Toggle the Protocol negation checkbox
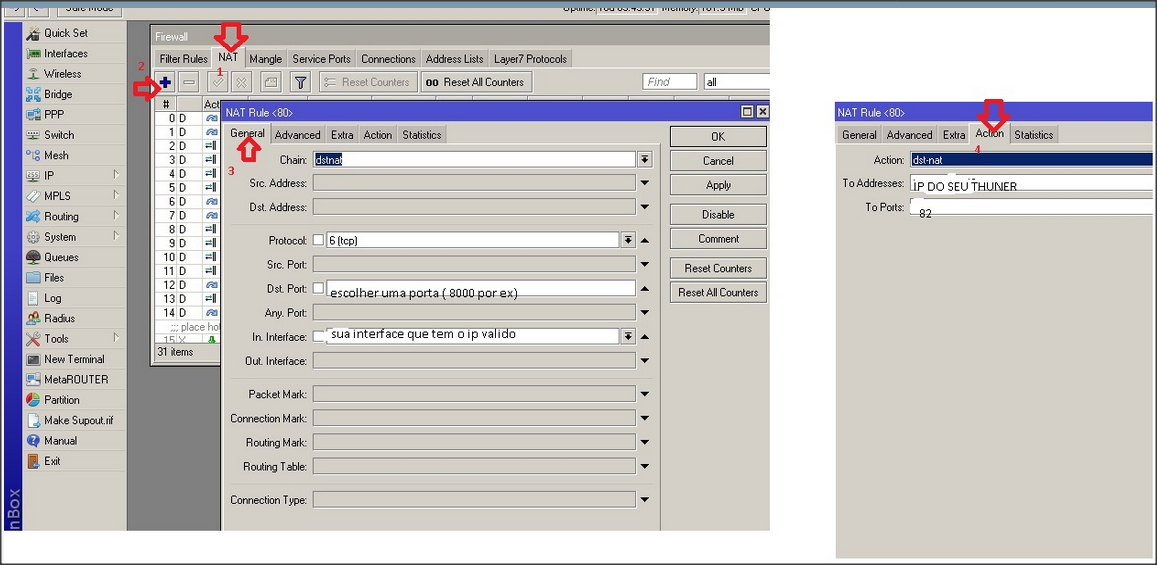This screenshot has height=565, width=1157. (x=318, y=240)
